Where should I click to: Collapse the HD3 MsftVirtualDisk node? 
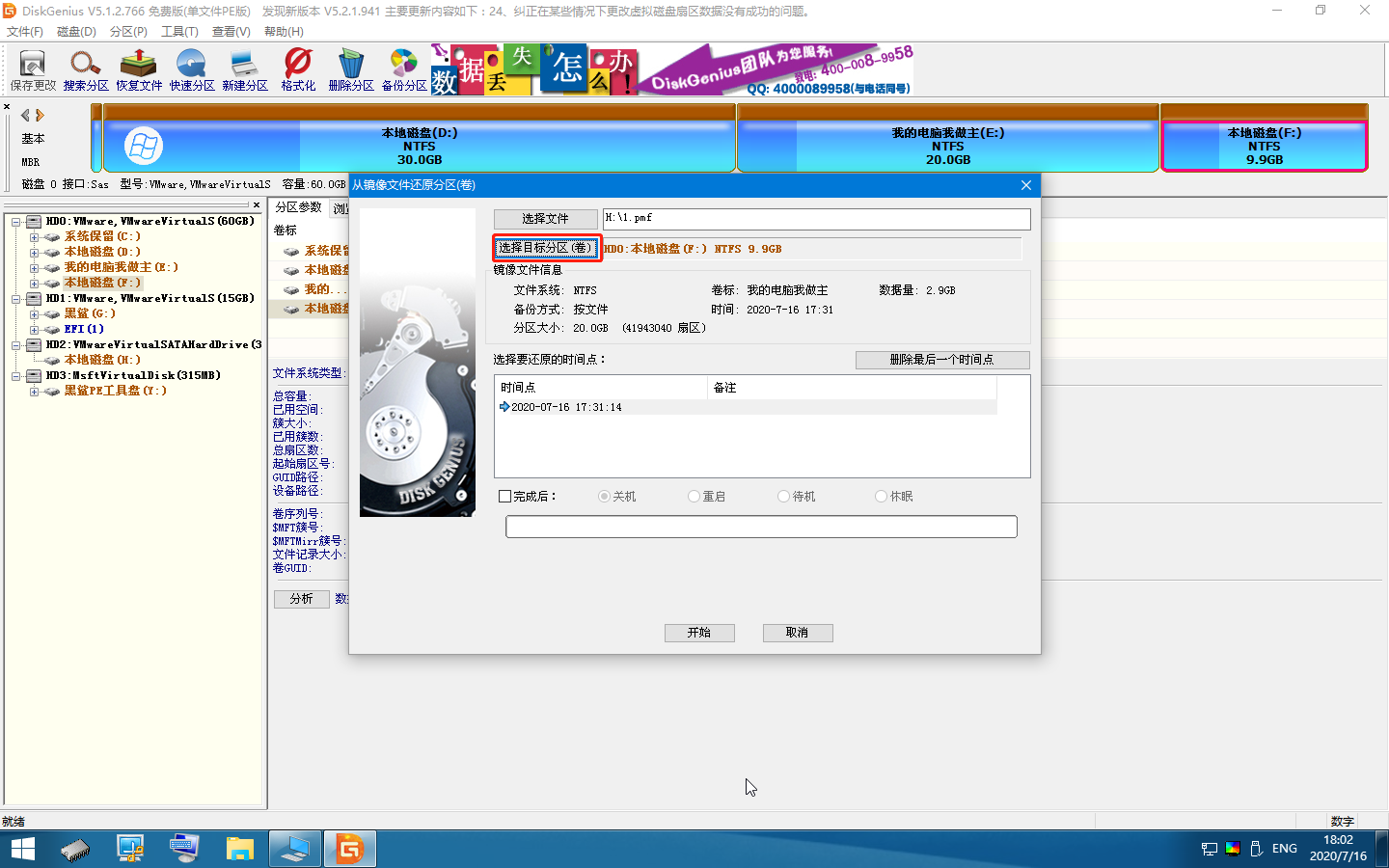click(16, 376)
